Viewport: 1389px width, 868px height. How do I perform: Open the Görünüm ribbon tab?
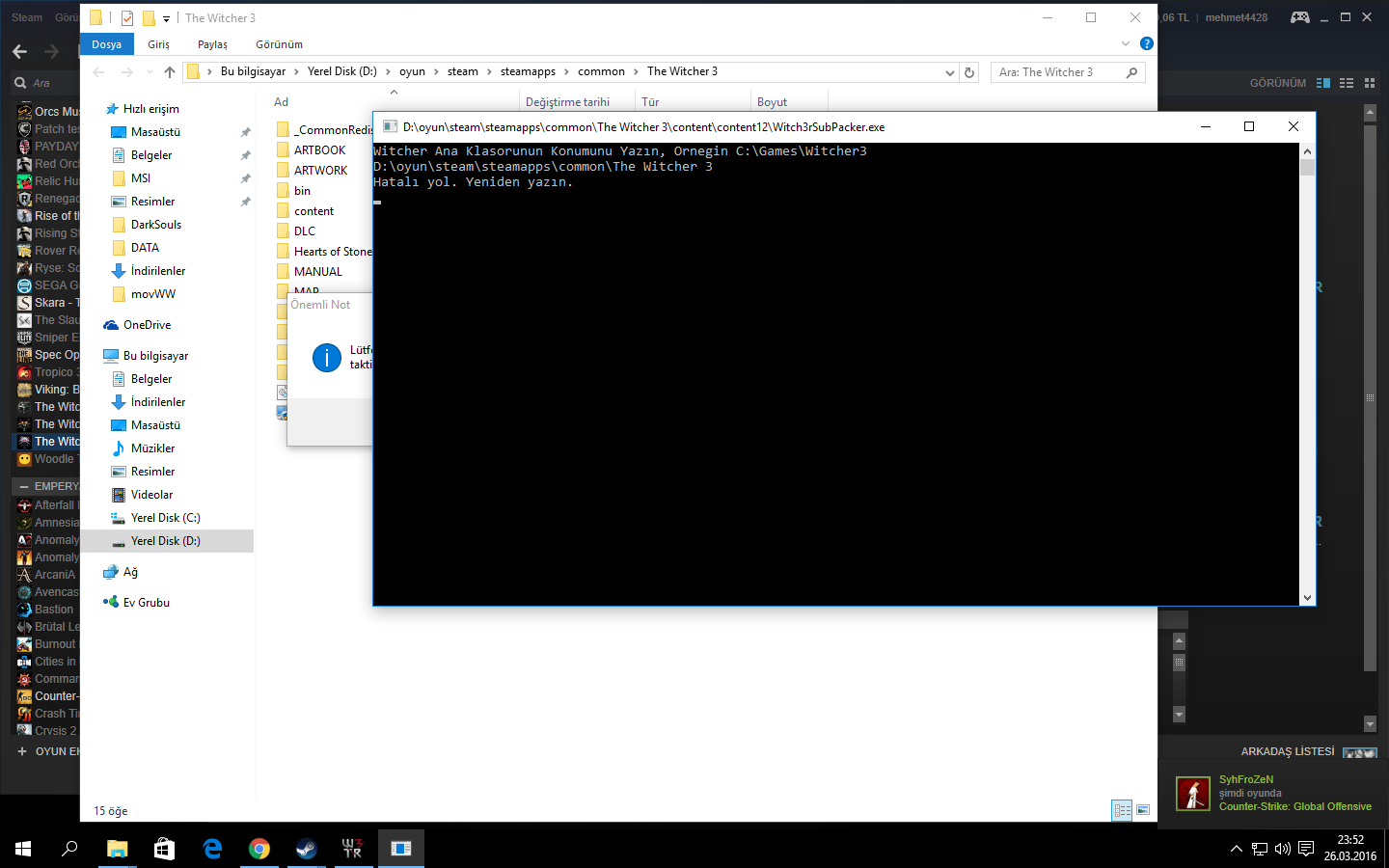[279, 44]
